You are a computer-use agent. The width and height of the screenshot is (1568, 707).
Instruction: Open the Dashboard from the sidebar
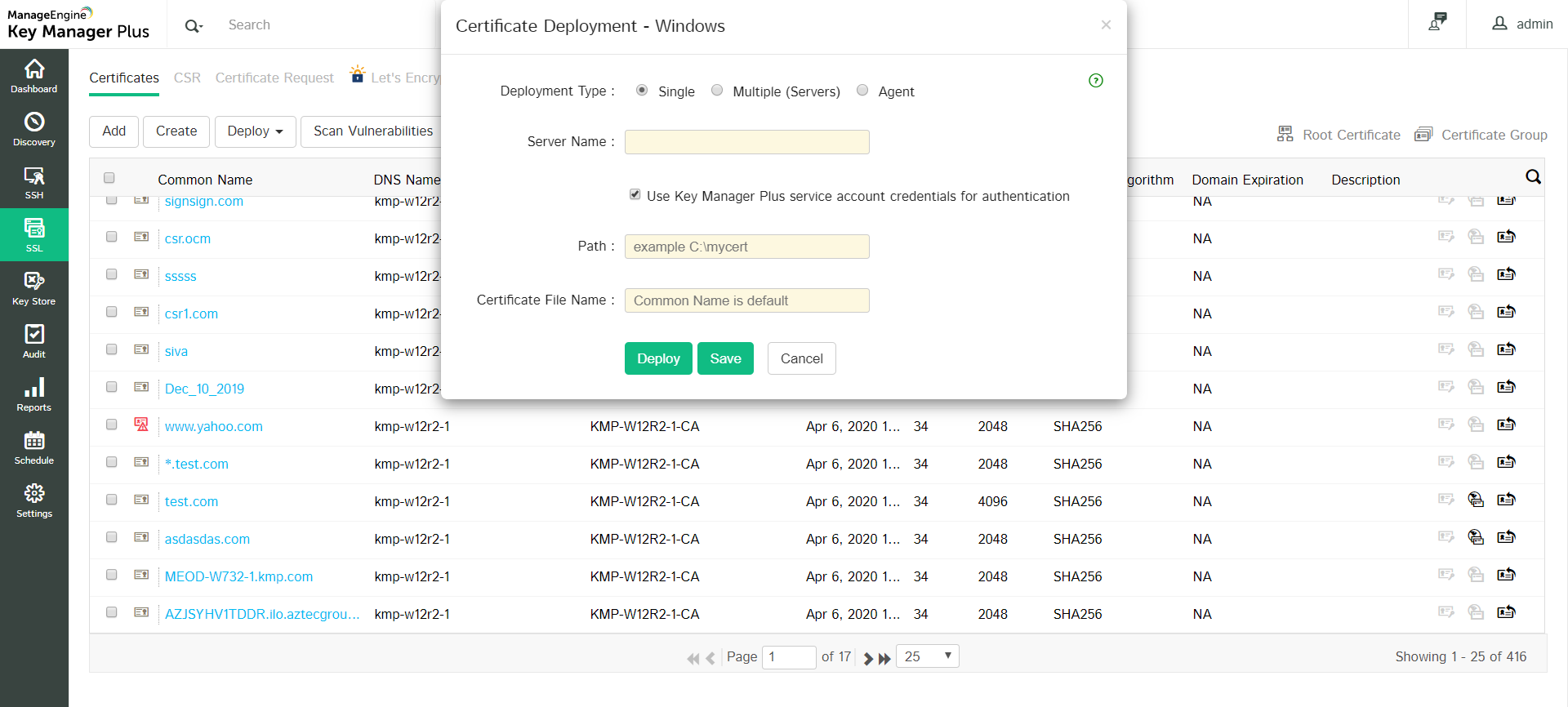[34, 76]
